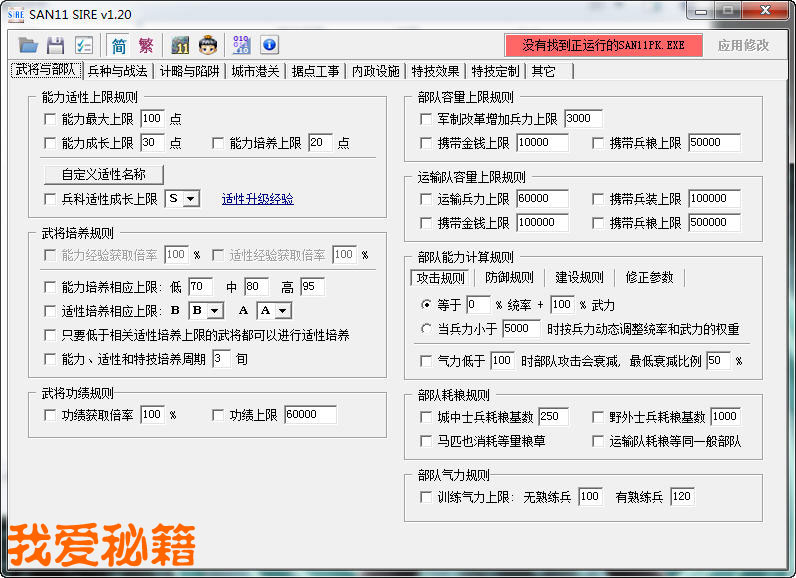Screen dimensions: 796x578
Task: Click the 自定义适性名称 button
Action: point(104,174)
